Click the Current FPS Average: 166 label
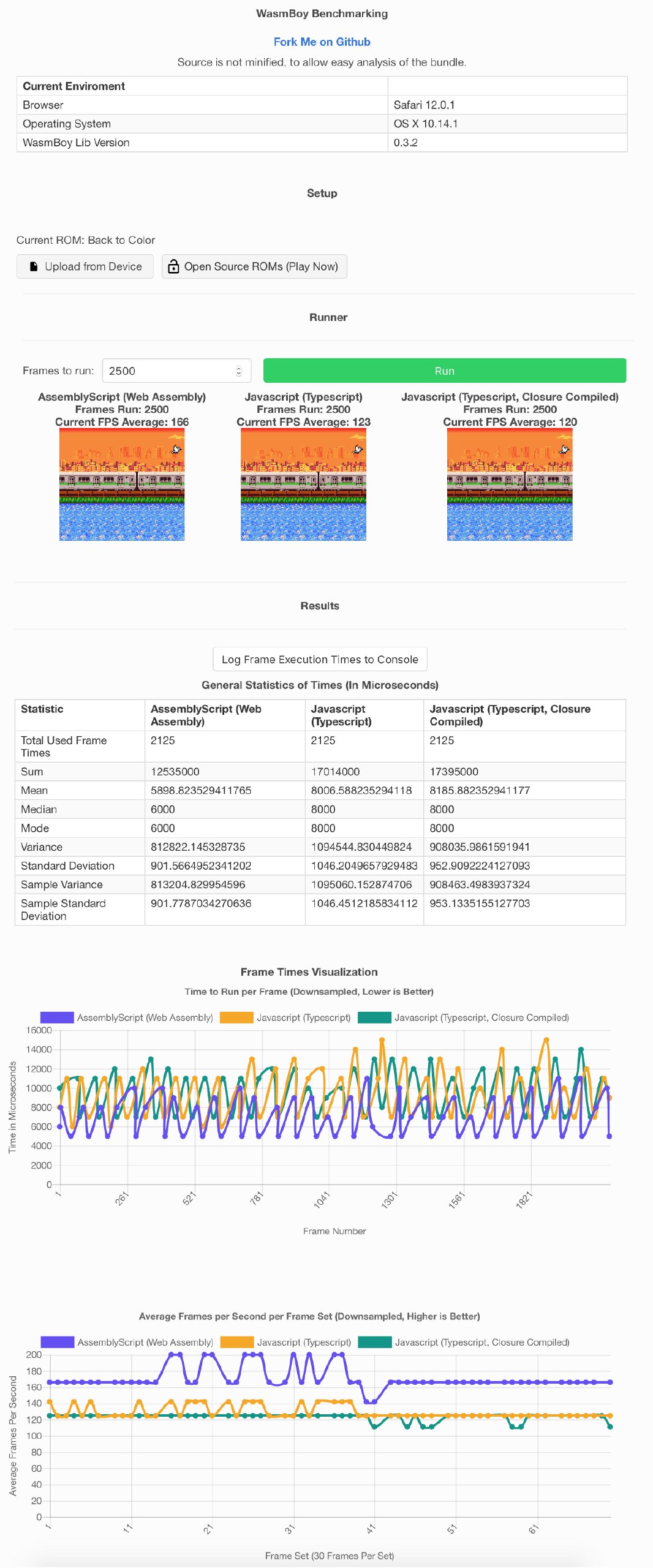The width and height of the screenshot is (653, 1568). pos(122,422)
